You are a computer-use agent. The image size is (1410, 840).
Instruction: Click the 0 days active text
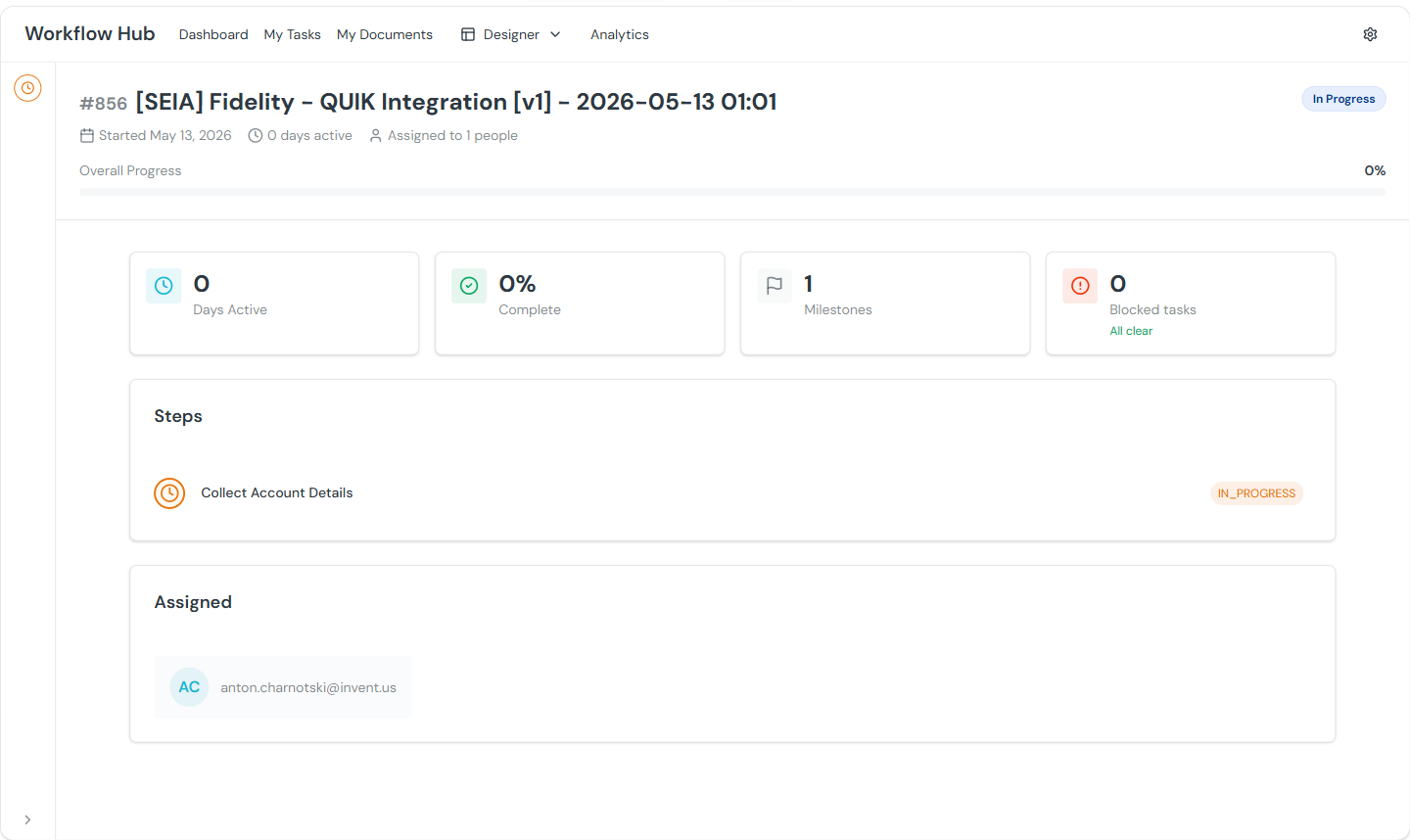point(309,136)
